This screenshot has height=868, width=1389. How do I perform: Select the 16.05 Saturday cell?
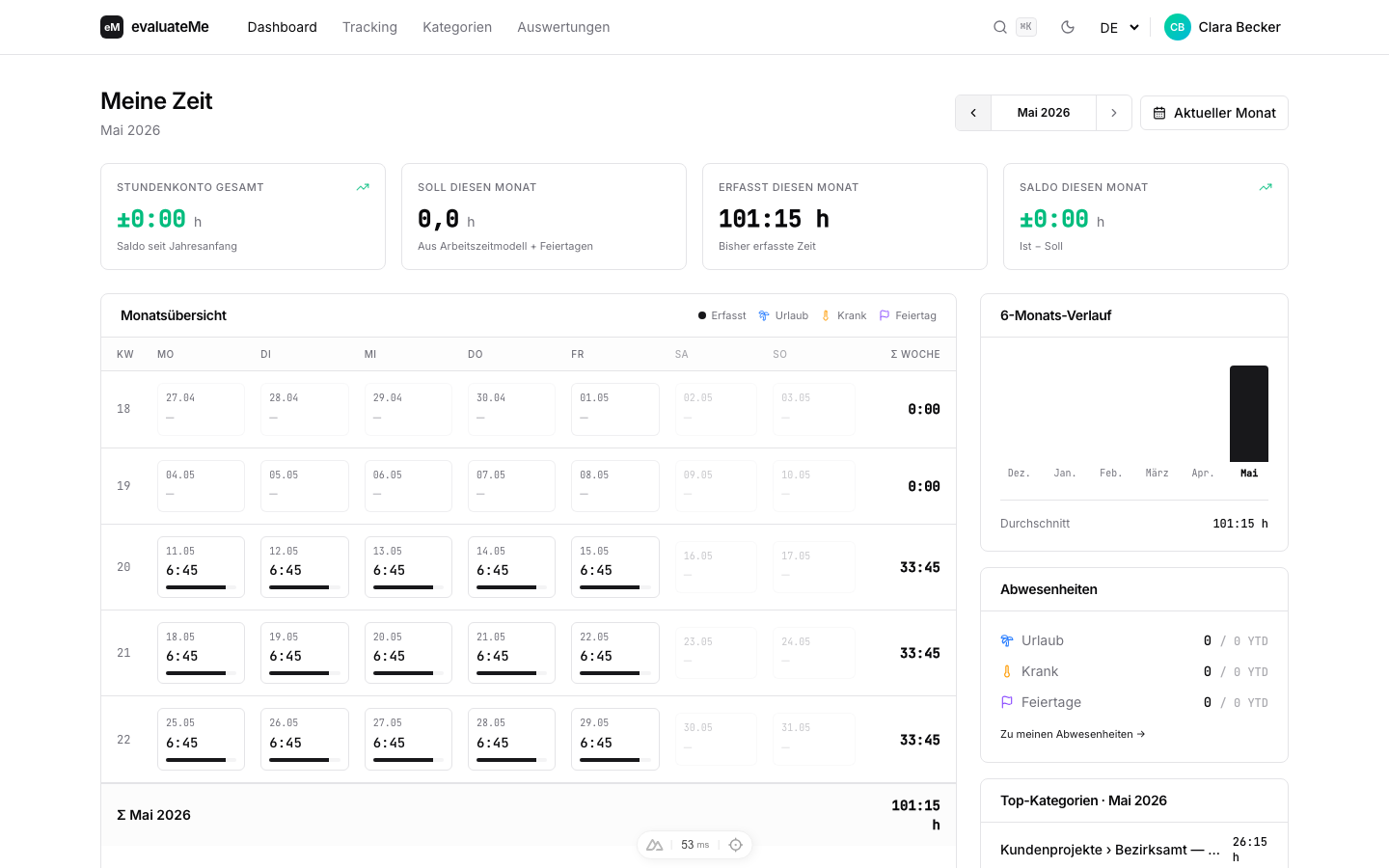(717, 567)
